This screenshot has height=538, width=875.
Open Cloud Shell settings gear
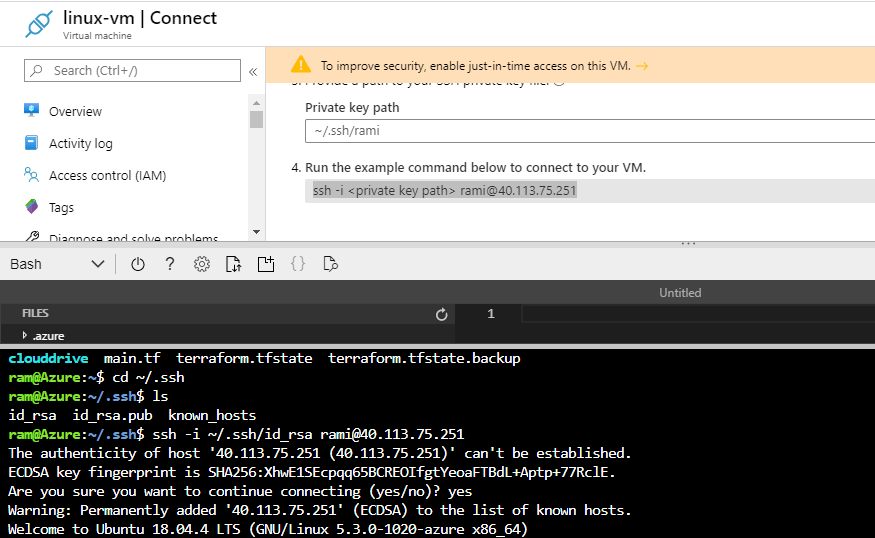[x=202, y=264]
